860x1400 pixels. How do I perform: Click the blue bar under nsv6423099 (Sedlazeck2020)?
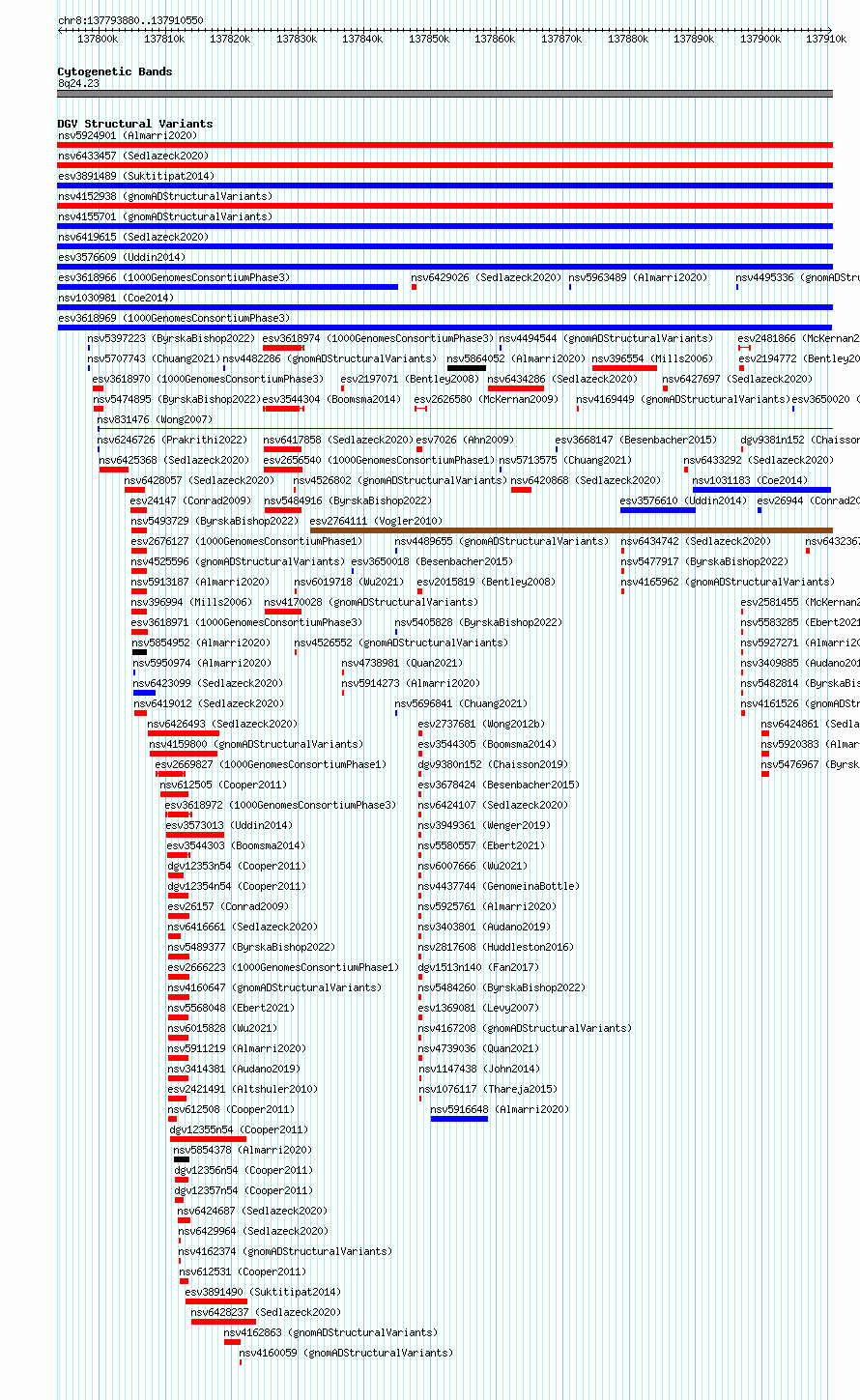[145, 693]
